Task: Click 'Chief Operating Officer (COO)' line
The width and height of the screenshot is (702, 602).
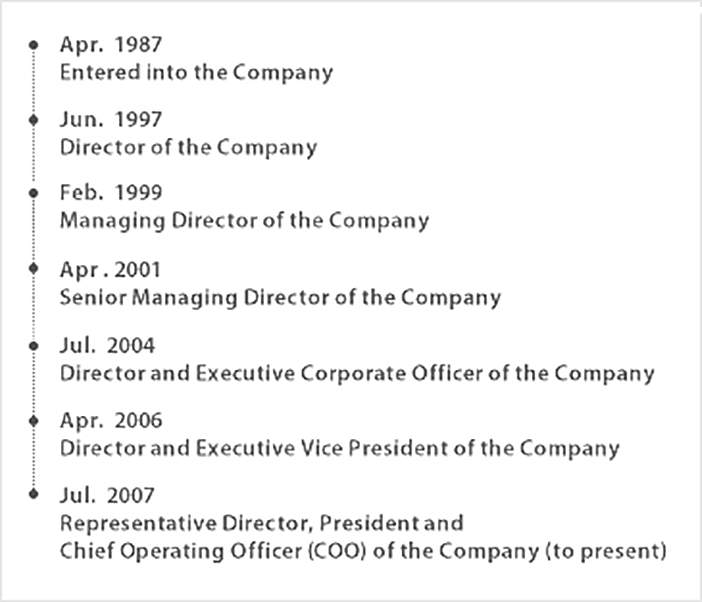Action: point(363,551)
